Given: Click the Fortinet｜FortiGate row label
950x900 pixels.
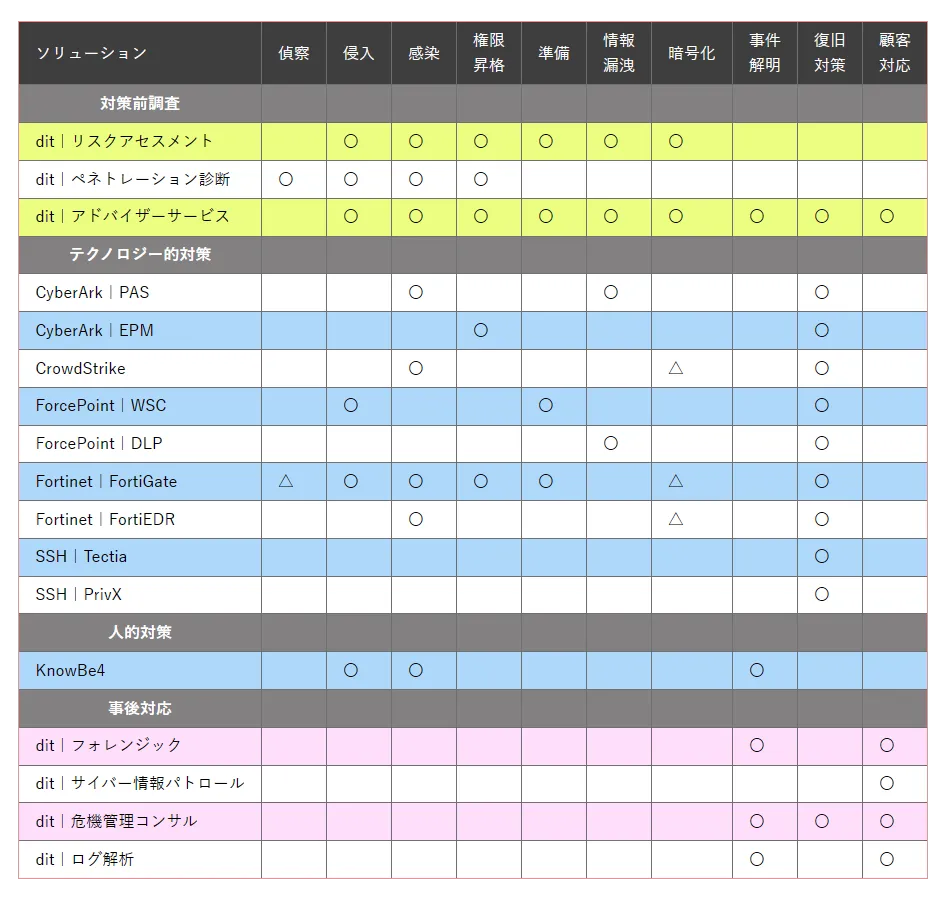Looking at the screenshot, I should pyautogui.click(x=106, y=481).
